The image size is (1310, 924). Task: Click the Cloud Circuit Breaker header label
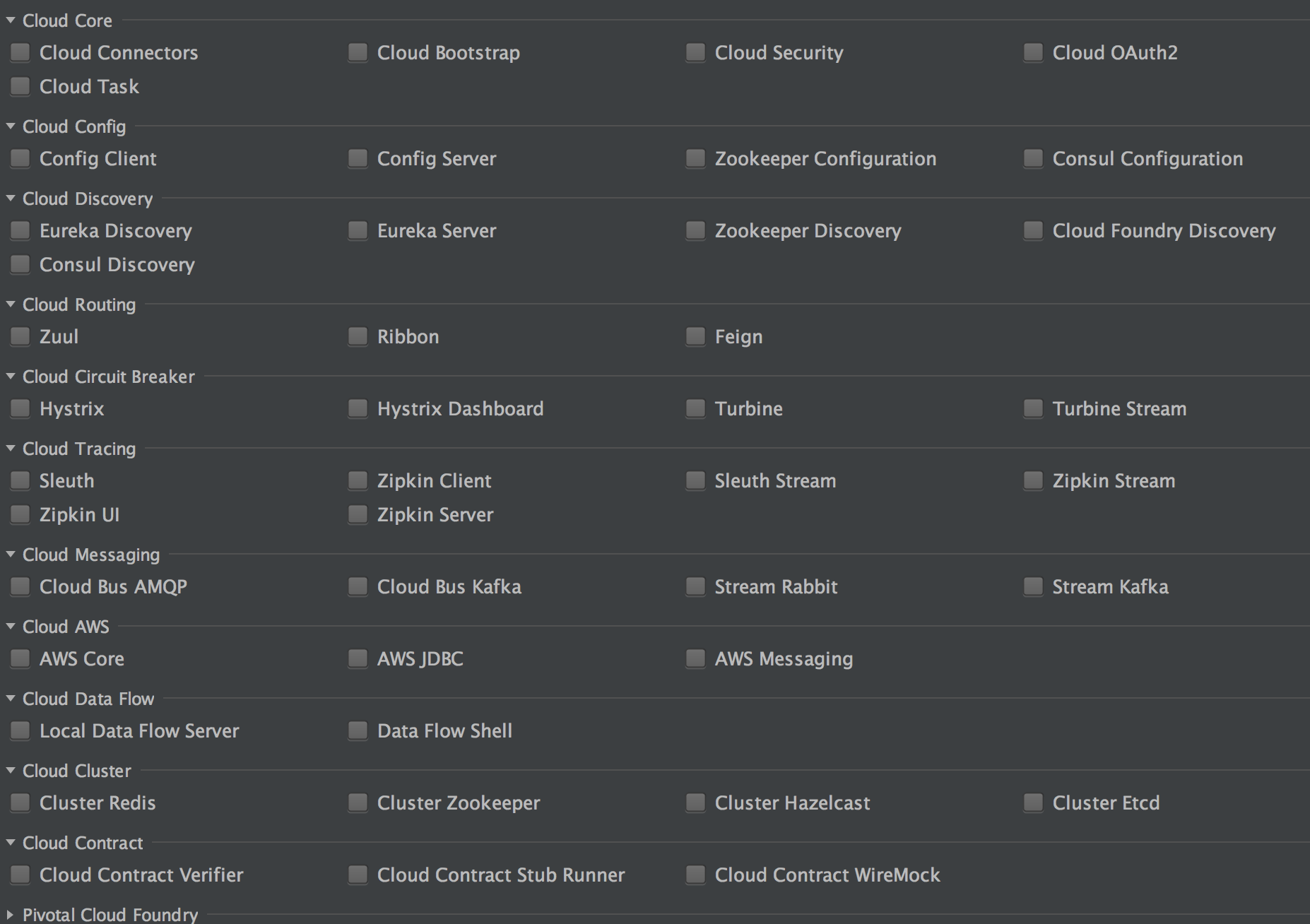108,377
